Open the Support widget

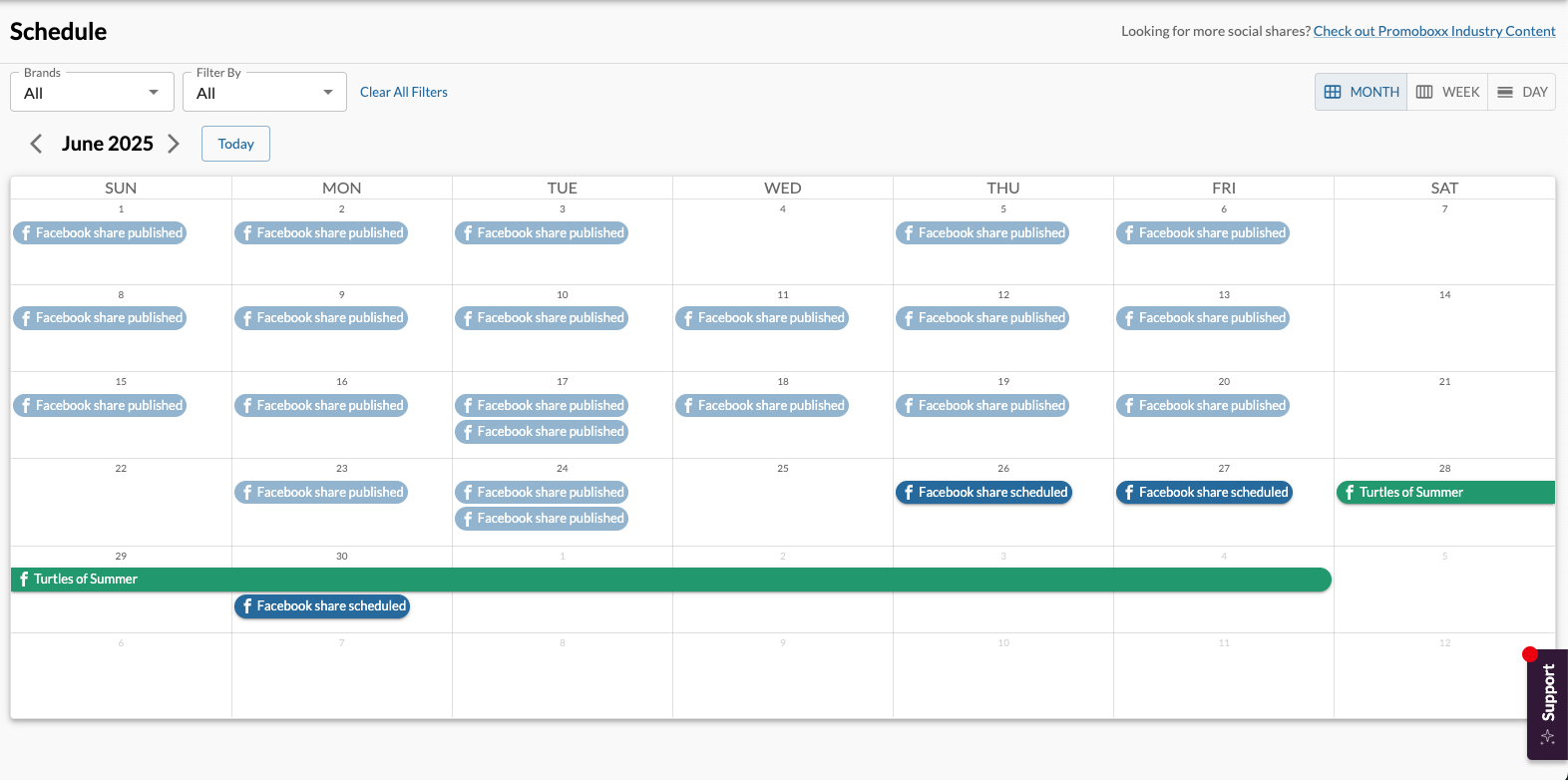coord(1548,704)
